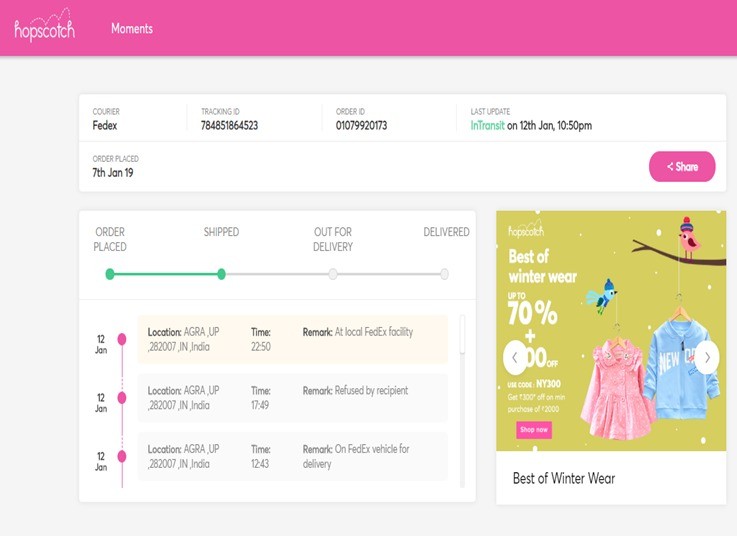Select the 22:50 timeline dot
Screen dimensions: 737x536
point(122,339)
